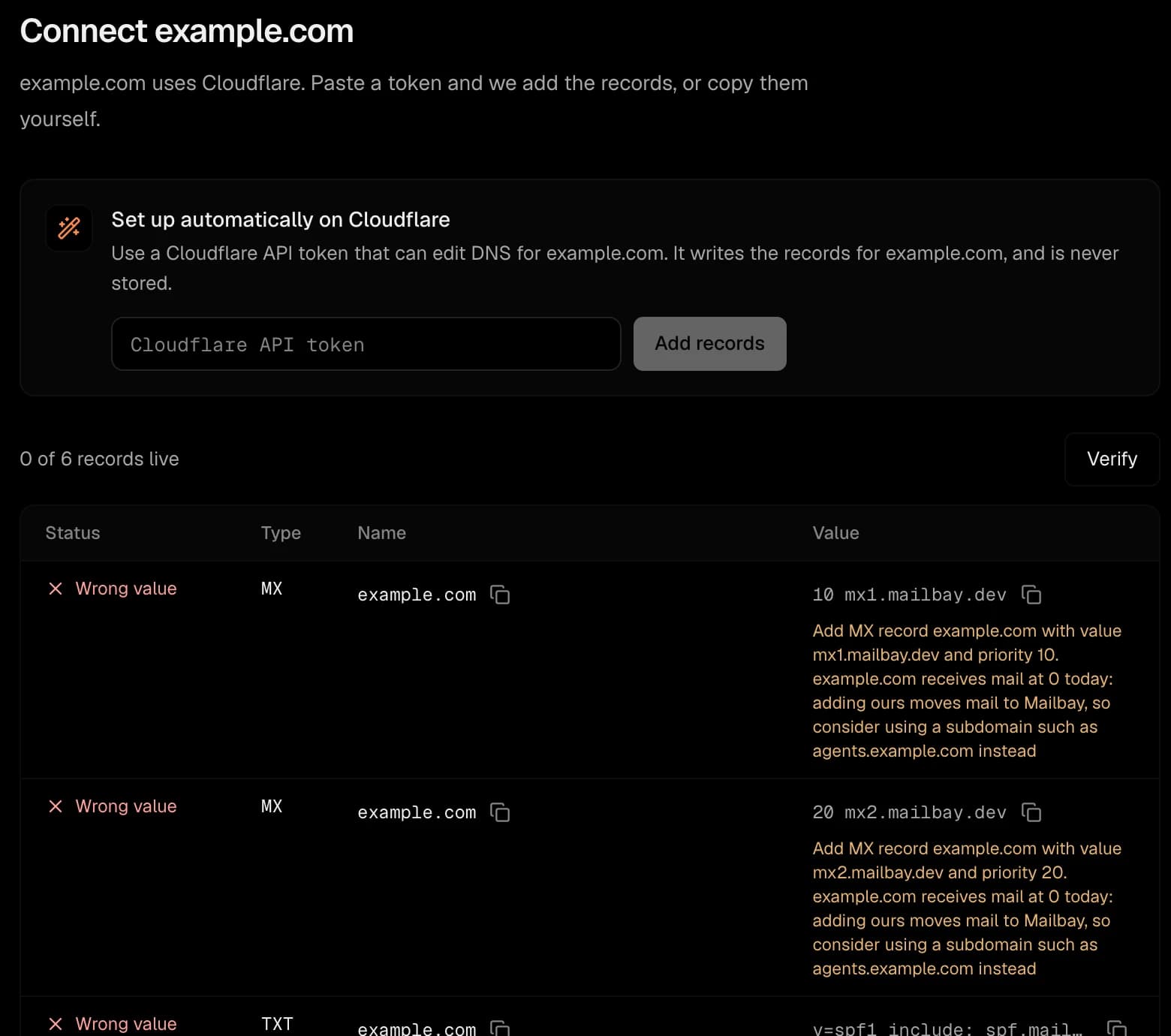Image resolution: width=1171 pixels, height=1036 pixels.
Task: Click the Add records button
Action: [x=709, y=344]
